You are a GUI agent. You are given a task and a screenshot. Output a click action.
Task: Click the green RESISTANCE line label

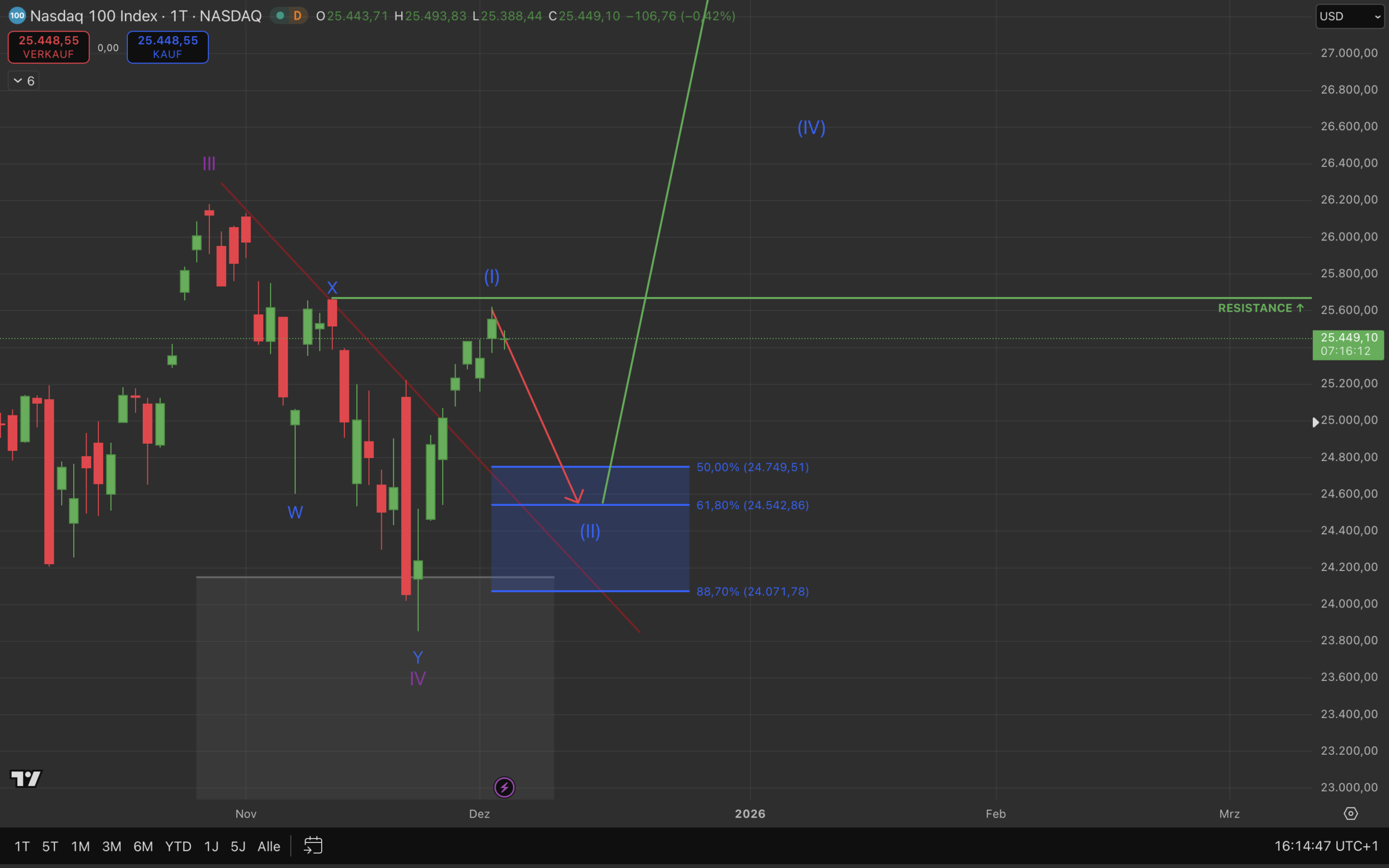[x=1260, y=308]
